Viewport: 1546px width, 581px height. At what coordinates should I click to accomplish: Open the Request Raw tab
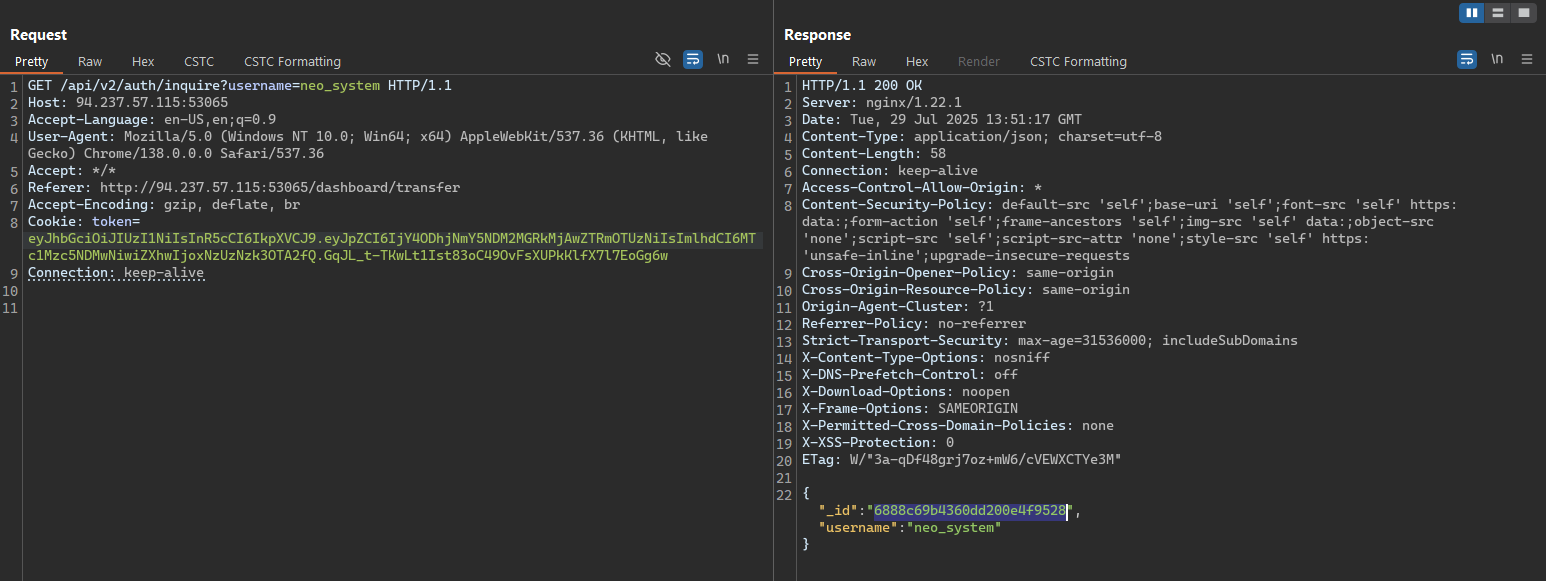click(x=90, y=62)
